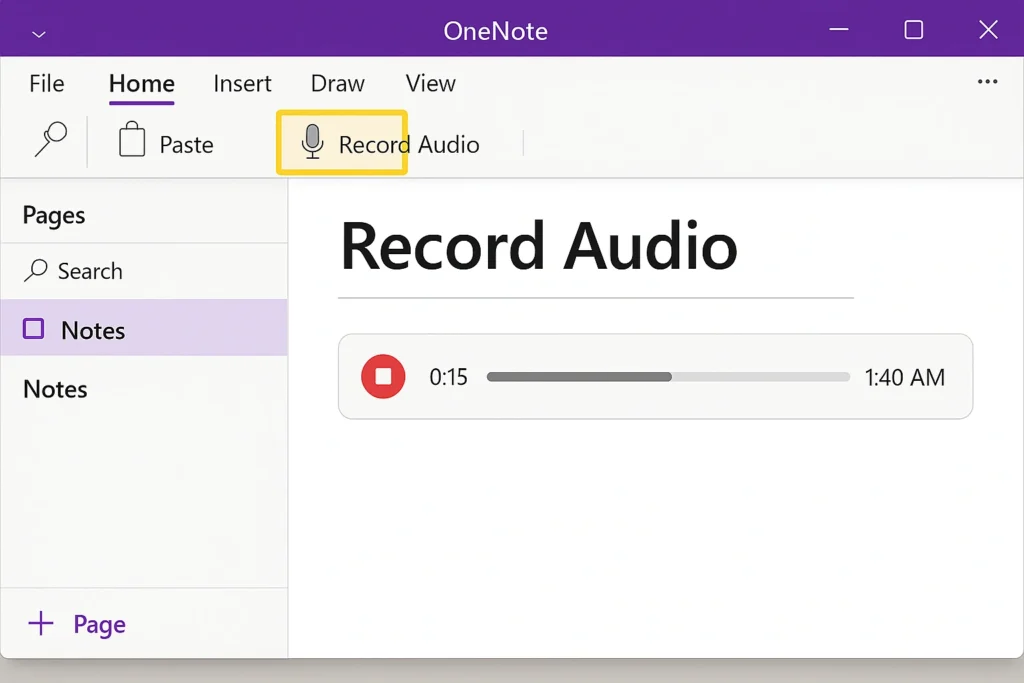Go to the View tab
The image size is (1024, 683).
pyautogui.click(x=430, y=84)
